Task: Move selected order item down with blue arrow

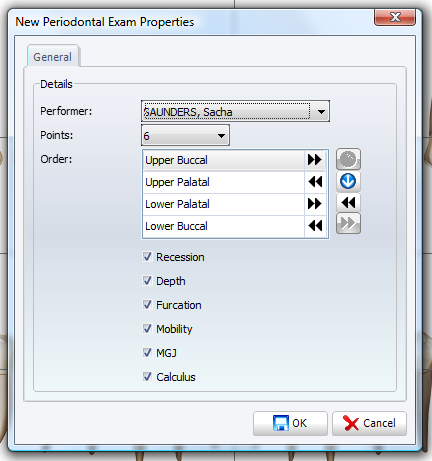Action: [x=348, y=181]
